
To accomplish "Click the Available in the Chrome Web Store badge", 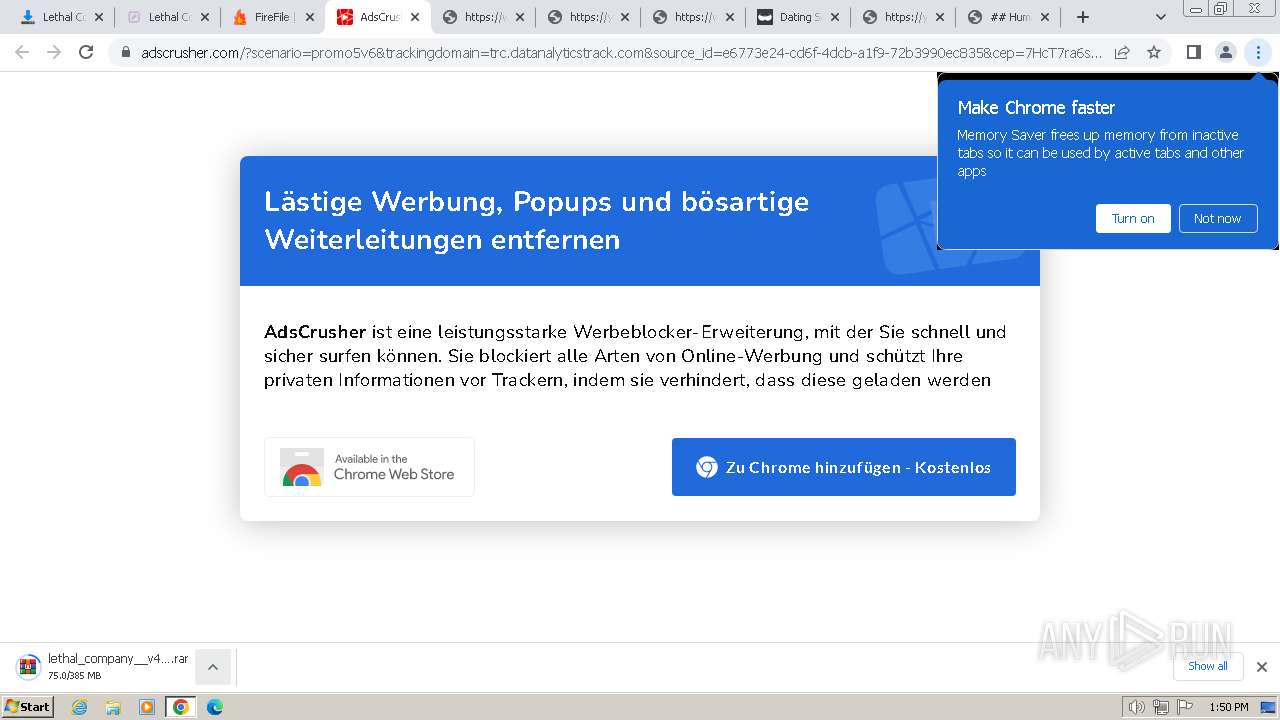I will click(x=369, y=467).
